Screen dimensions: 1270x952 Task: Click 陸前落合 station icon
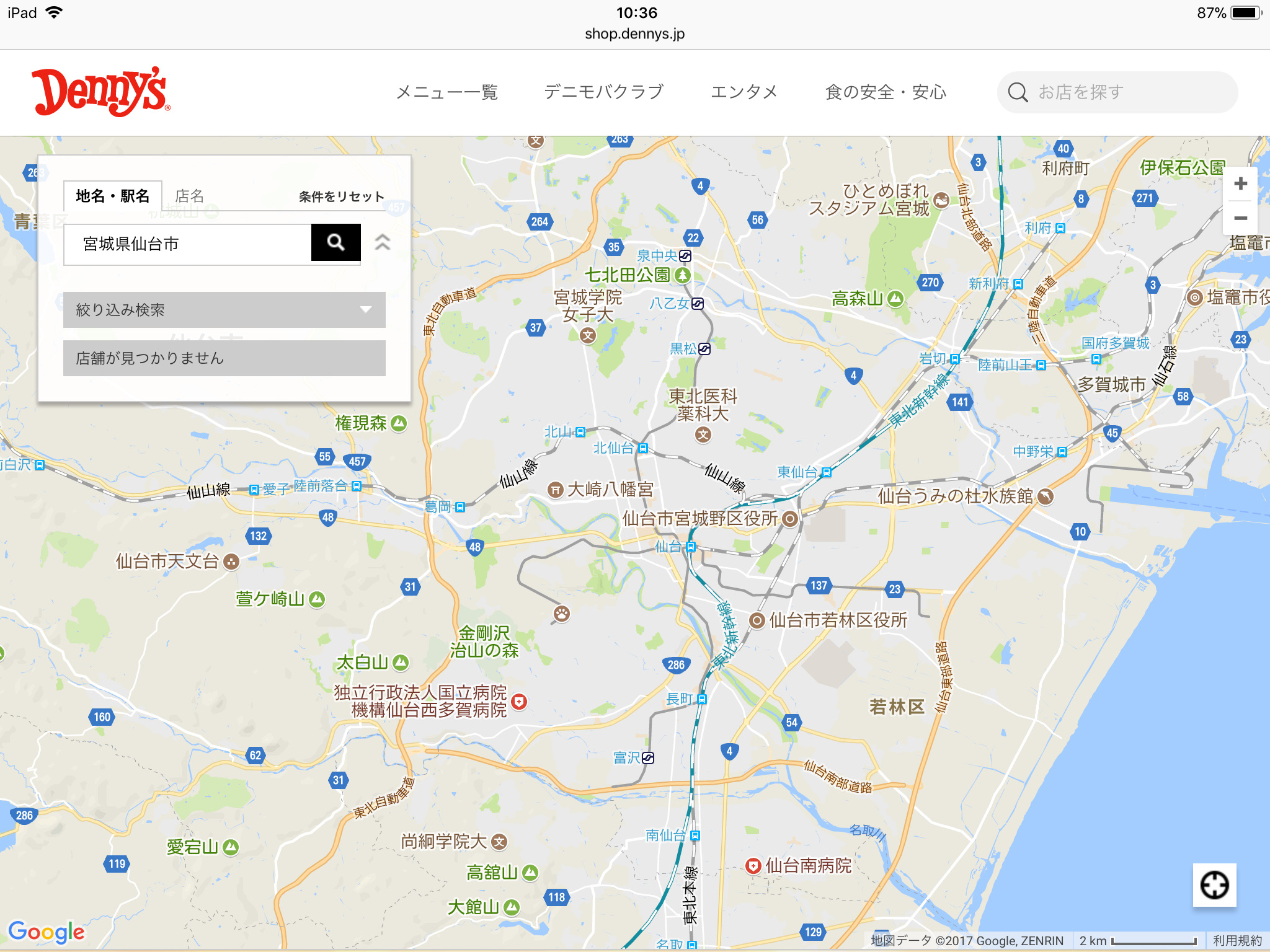[x=357, y=487]
